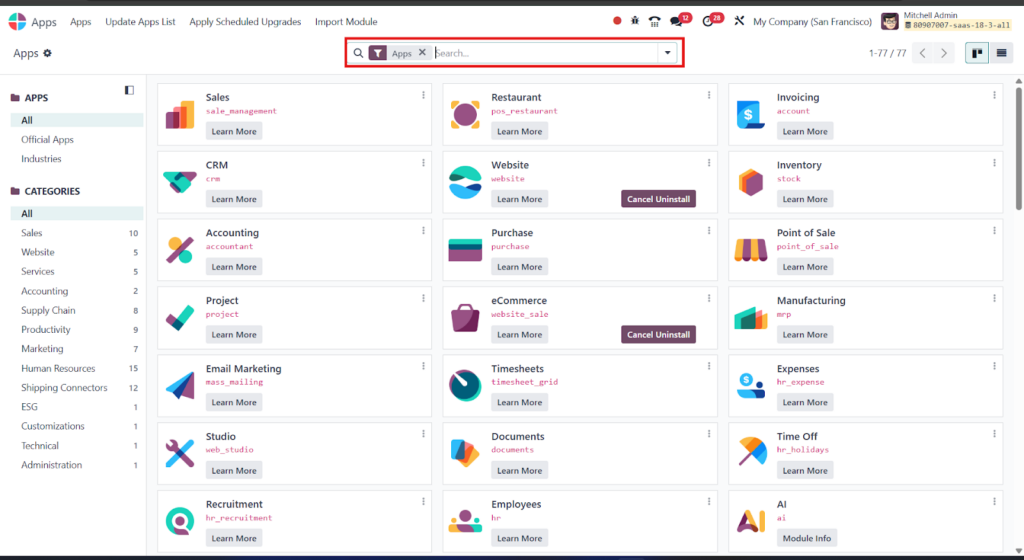Click the CRM handshake icon

[x=180, y=182]
